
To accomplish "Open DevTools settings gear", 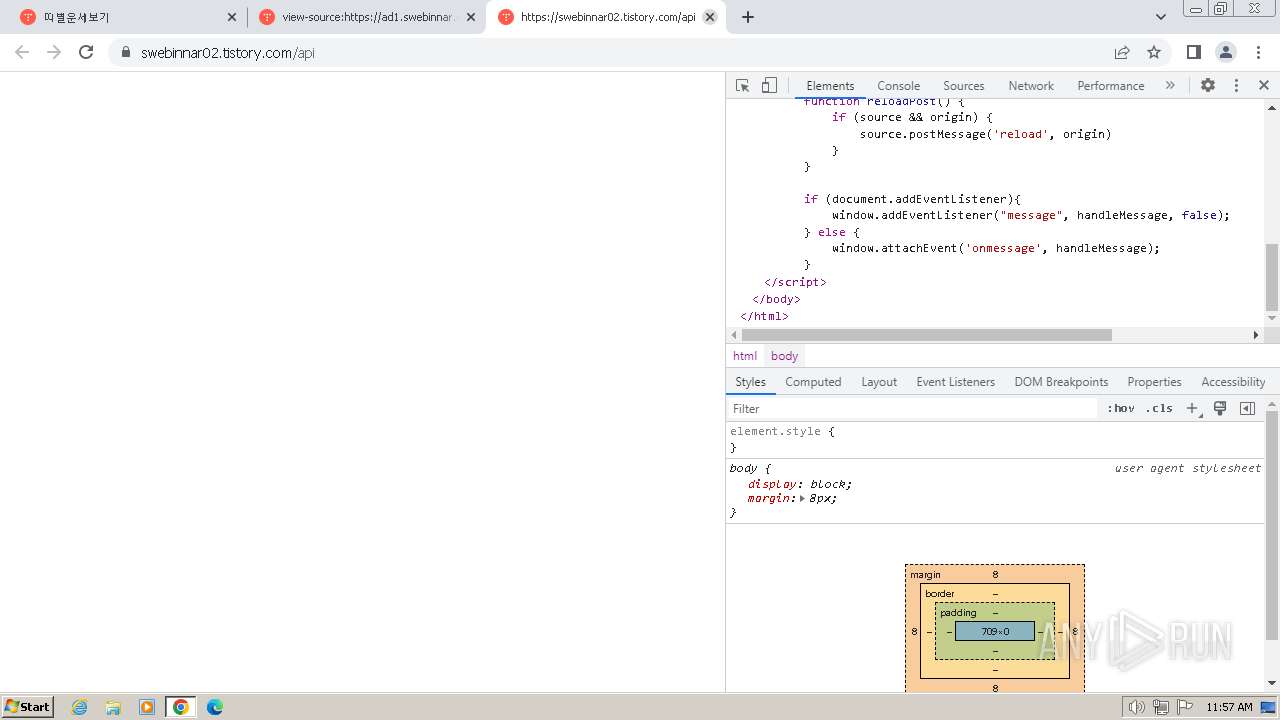I will (1208, 86).
